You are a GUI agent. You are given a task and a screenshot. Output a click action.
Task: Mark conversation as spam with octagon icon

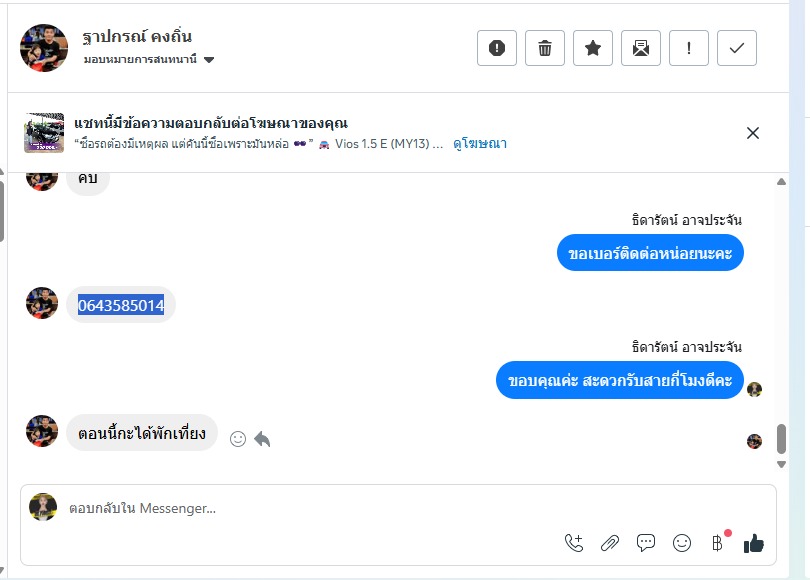coord(497,48)
